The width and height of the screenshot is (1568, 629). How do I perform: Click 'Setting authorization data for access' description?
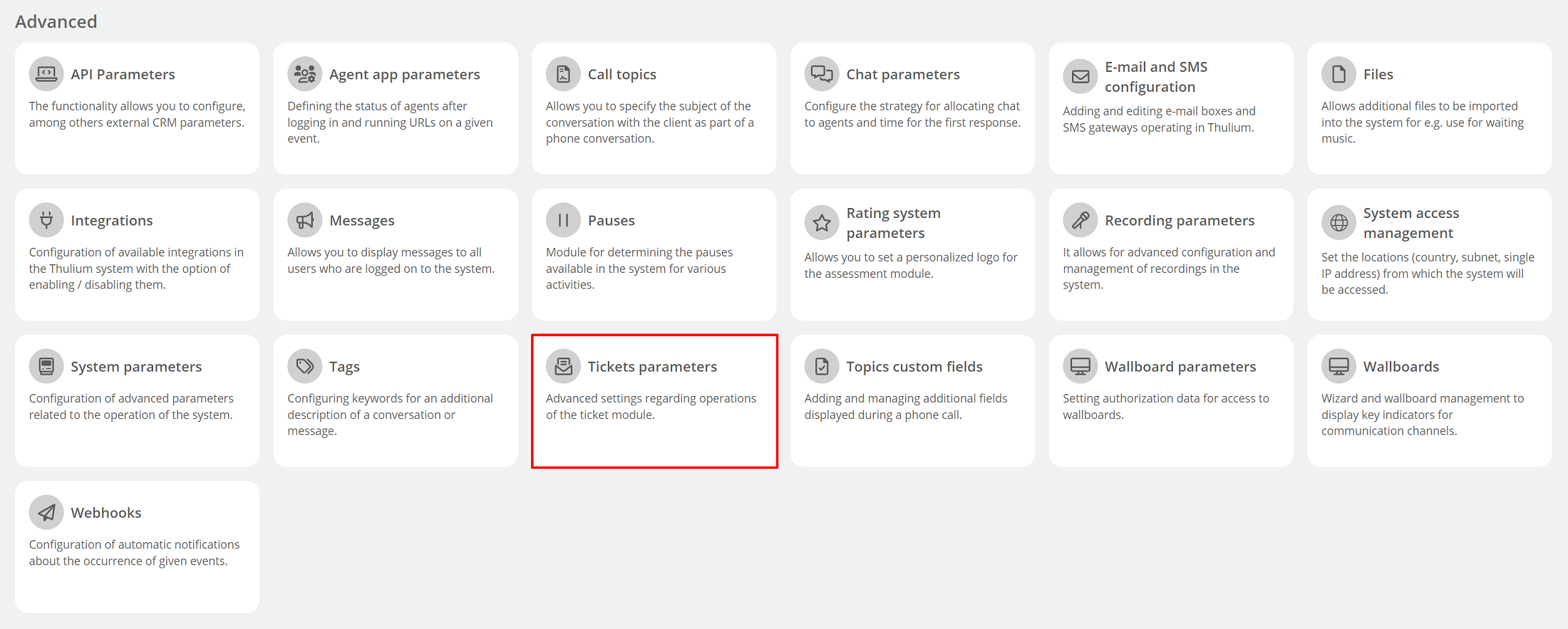click(1166, 406)
